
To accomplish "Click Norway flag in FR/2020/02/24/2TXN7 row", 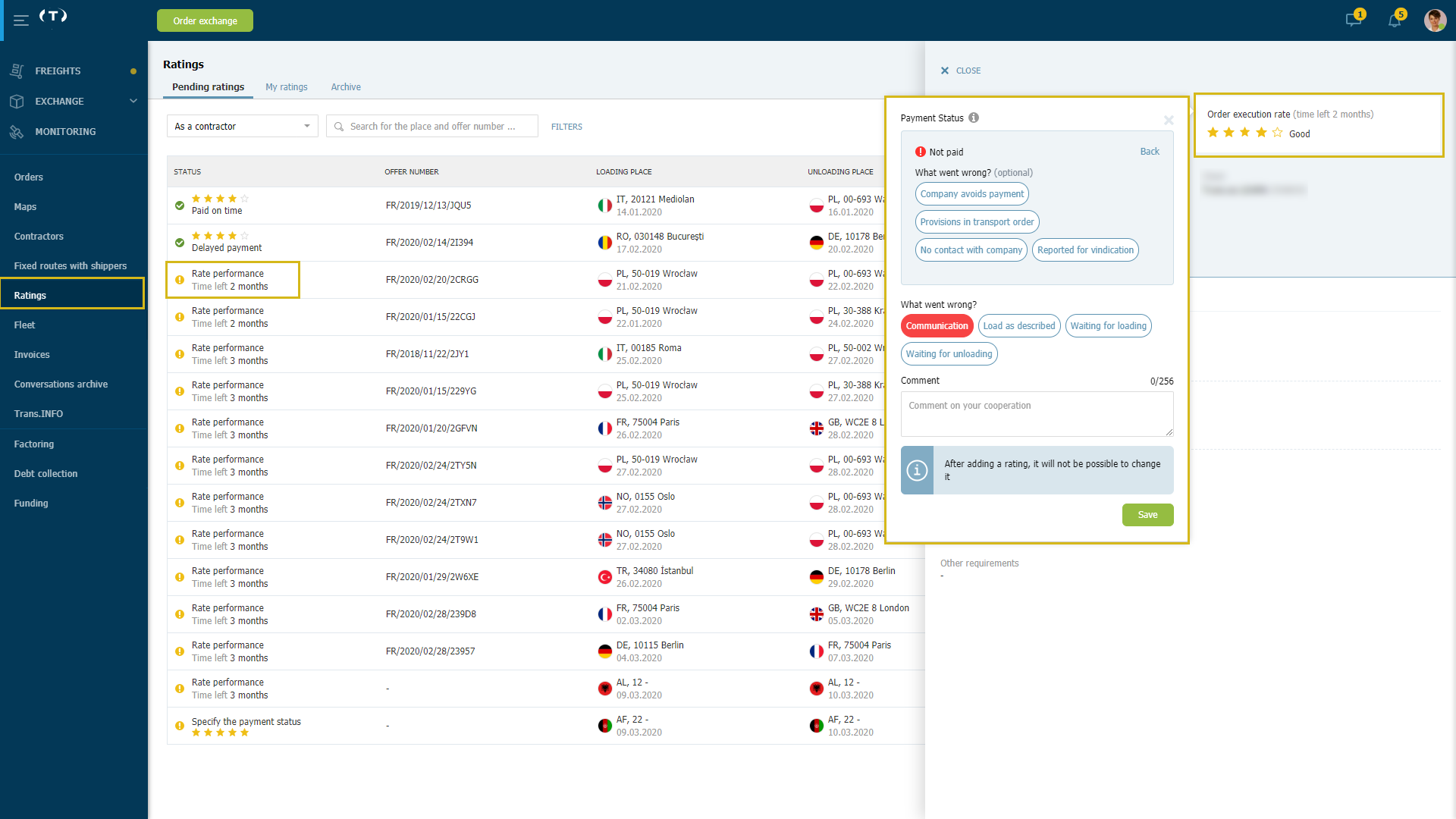I will coord(604,503).
